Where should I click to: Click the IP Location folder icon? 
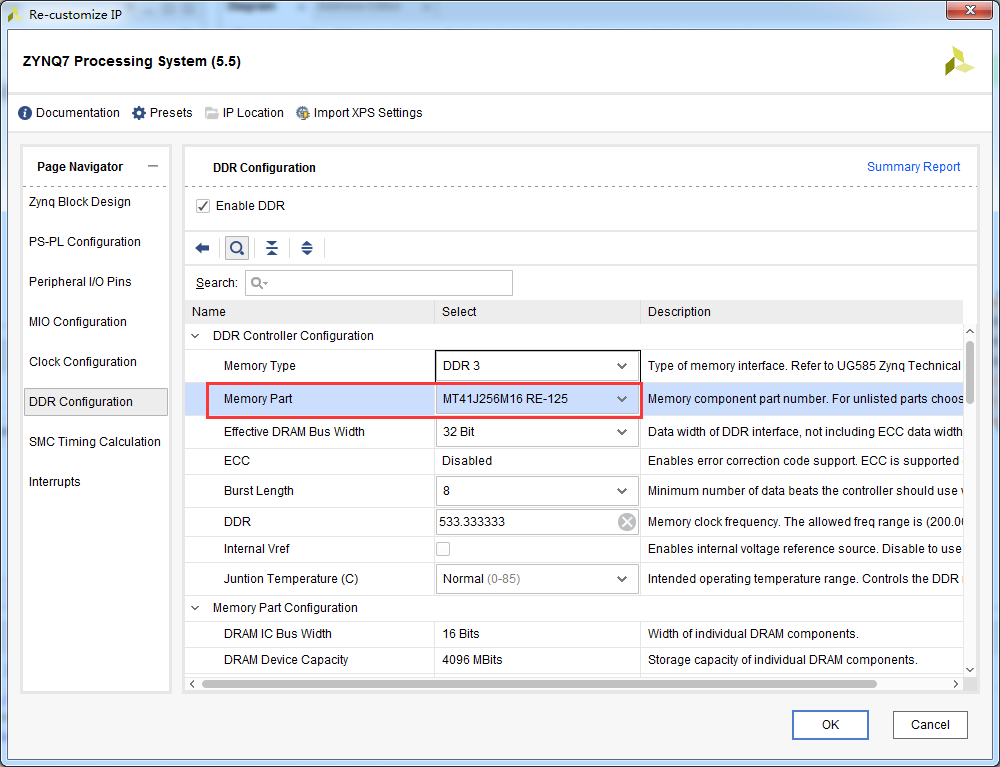[211, 113]
